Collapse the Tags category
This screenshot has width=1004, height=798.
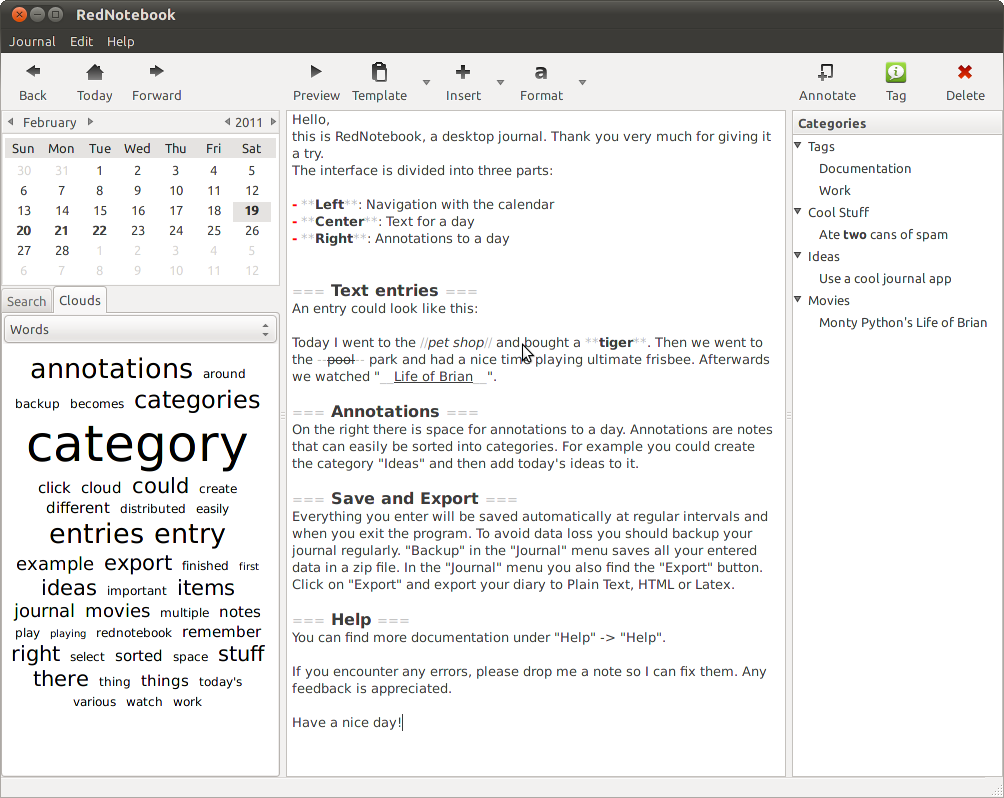tap(798, 145)
